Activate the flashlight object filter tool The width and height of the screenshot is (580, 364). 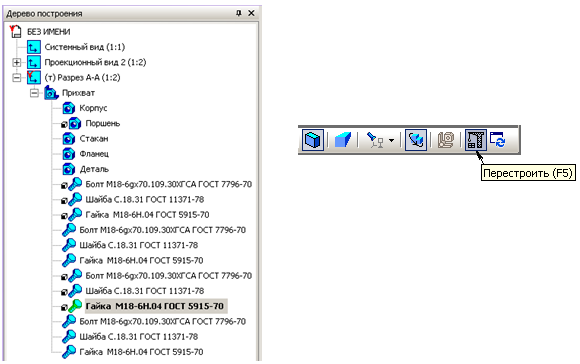click(375, 140)
